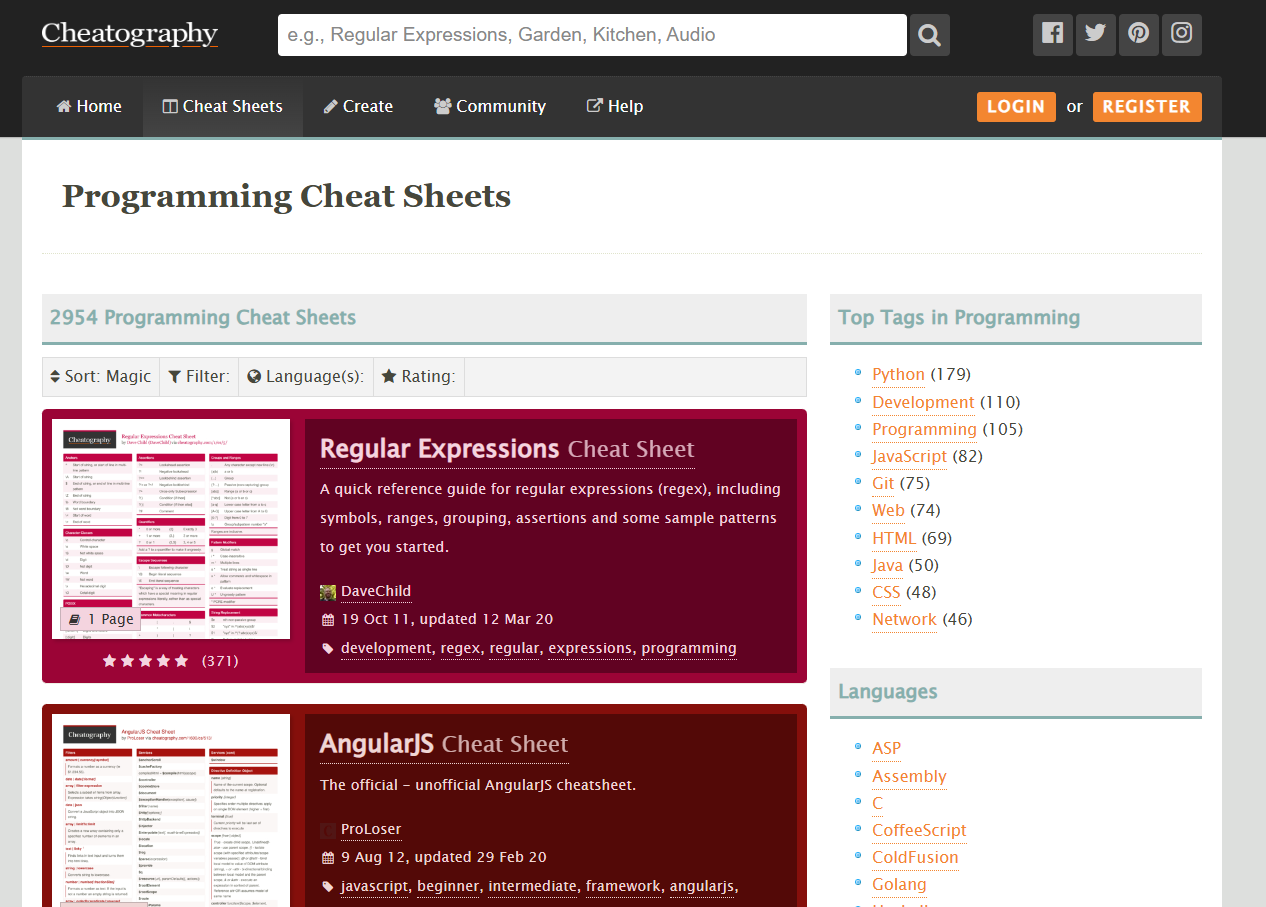1266x907 pixels.
Task: Select the Network top tag
Action: point(904,620)
